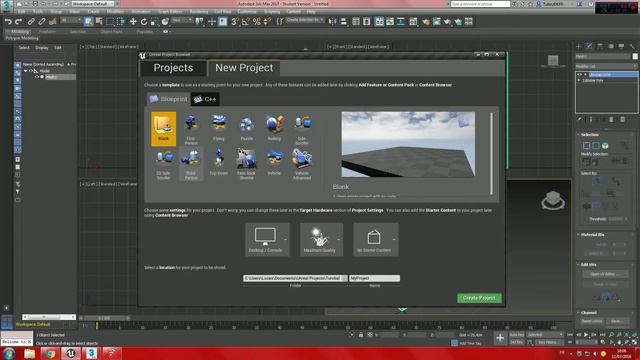Select the Vehicle Advanced template
This screenshot has width=640, height=360.
302,164
